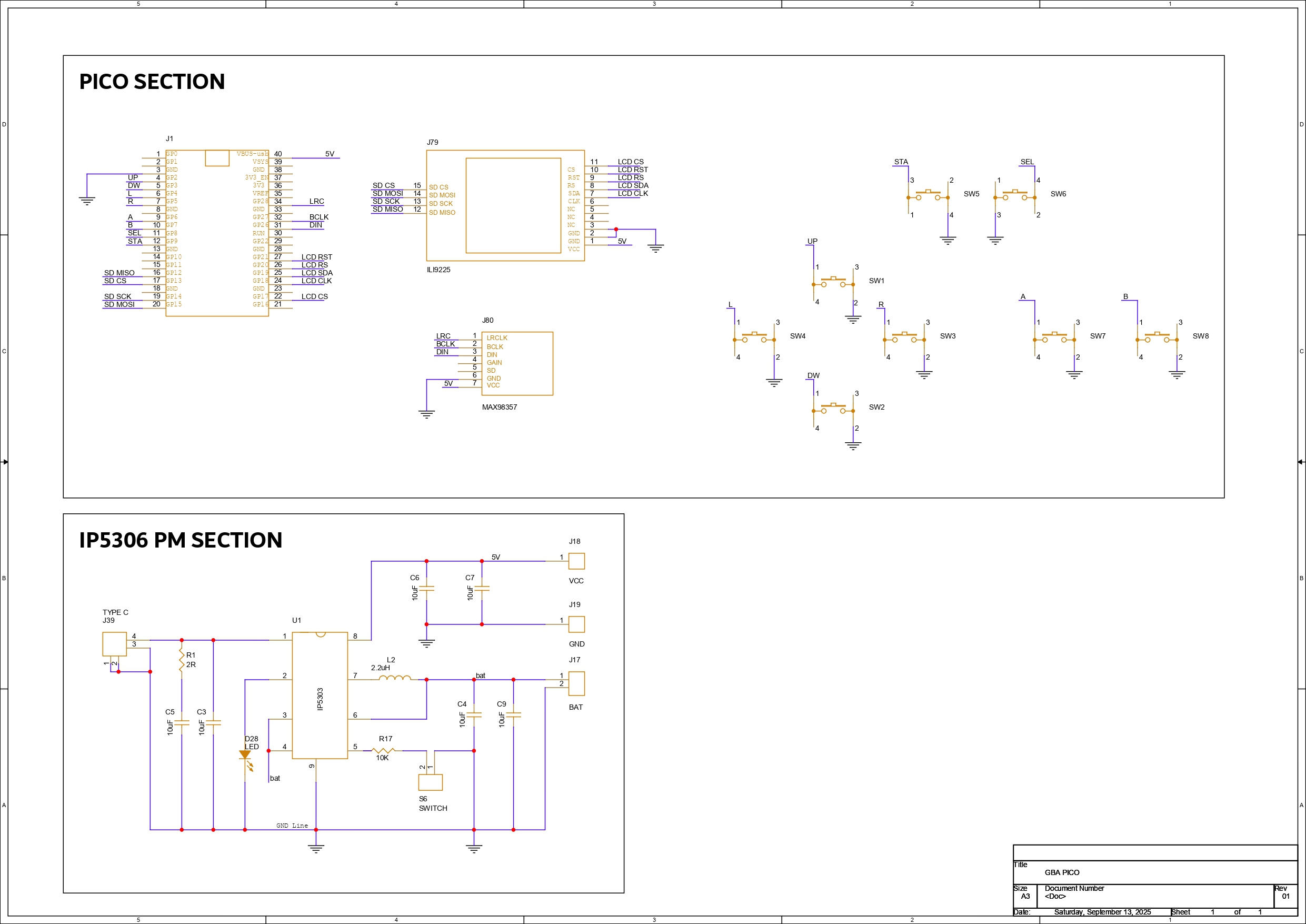Select the R1 2R resistor symbol
The height and width of the screenshot is (924, 1306).
click(x=182, y=660)
